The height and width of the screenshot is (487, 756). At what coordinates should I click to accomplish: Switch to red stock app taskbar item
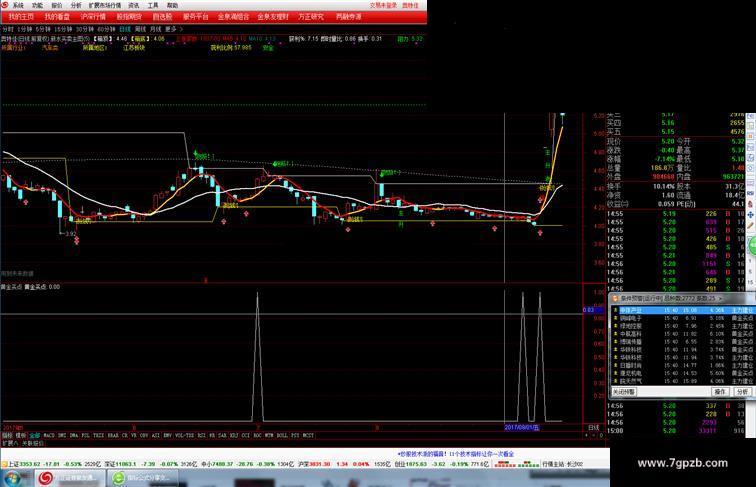tap(68, 478)
